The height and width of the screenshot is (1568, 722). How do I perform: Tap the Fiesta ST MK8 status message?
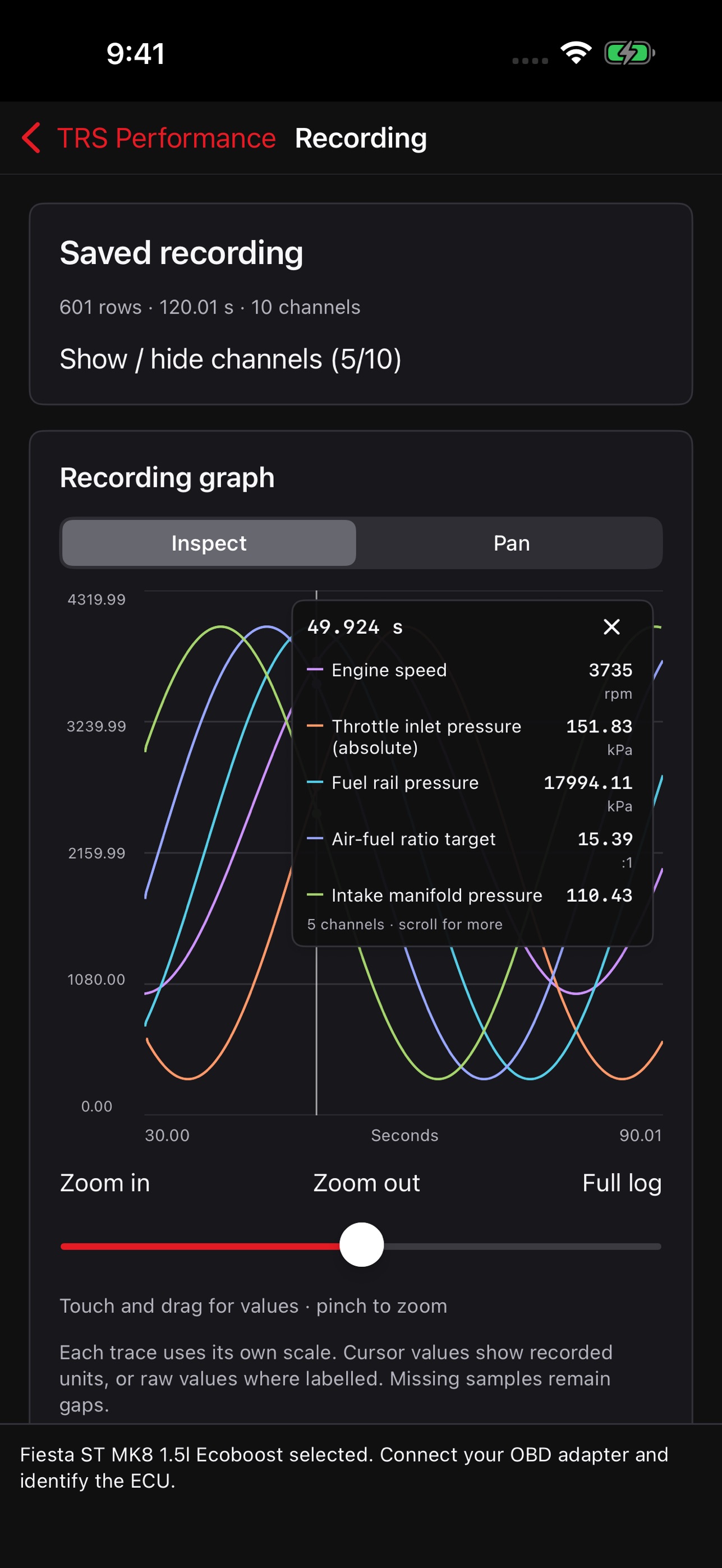tap(344, 1467)
